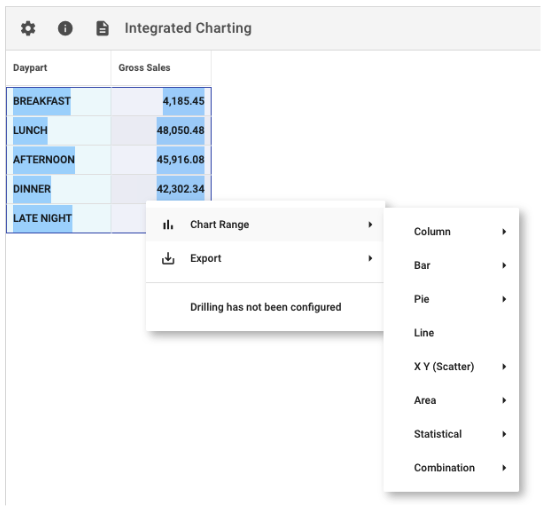Viewport: 550px width, 526px height.
Task: Choose Area chart type
Action: (x=451, y=400)
